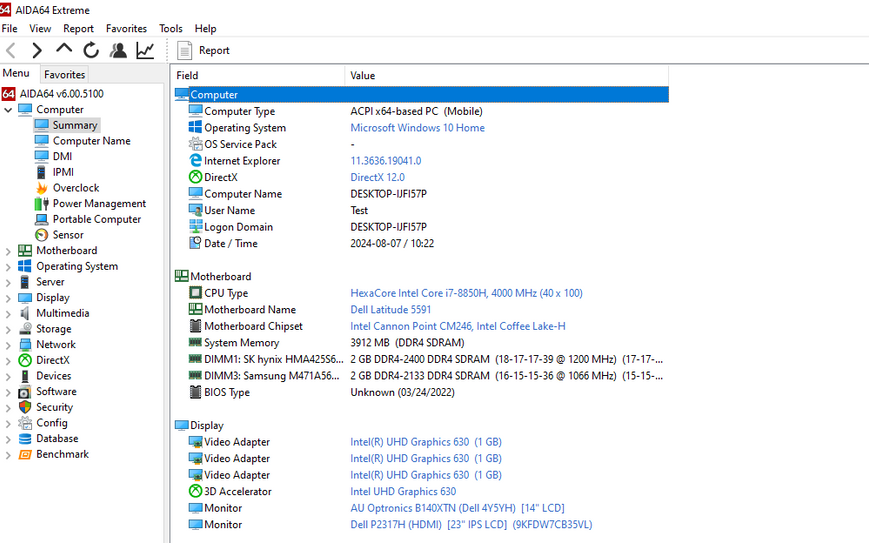Click the Motherboard board icon in tree

point(25,250)
